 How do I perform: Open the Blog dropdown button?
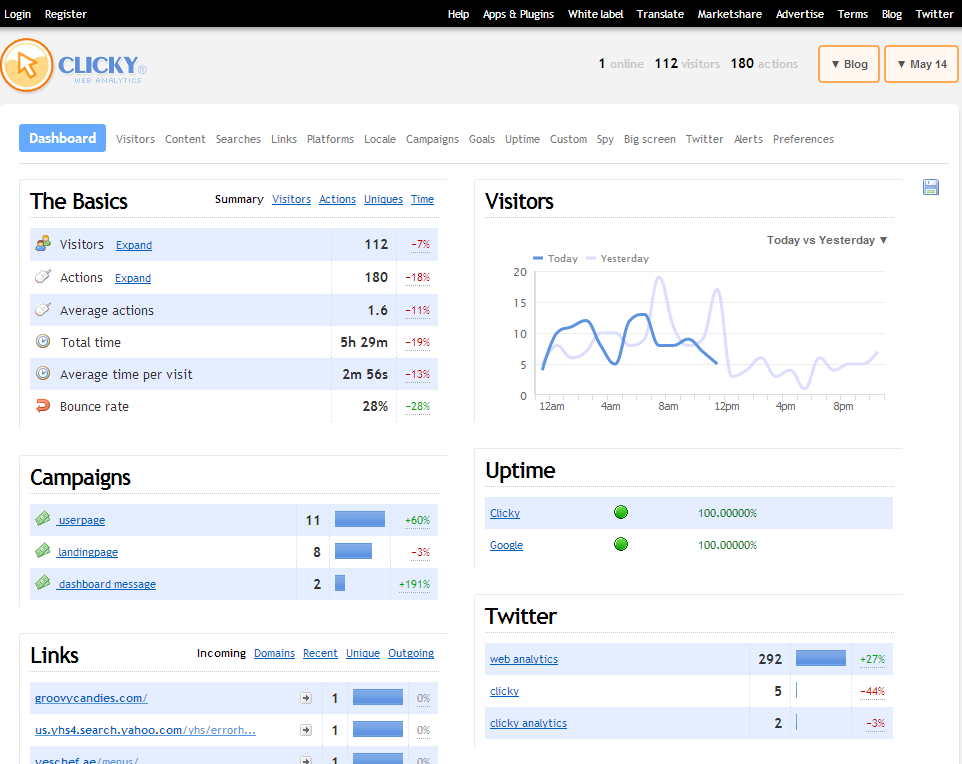849,64
